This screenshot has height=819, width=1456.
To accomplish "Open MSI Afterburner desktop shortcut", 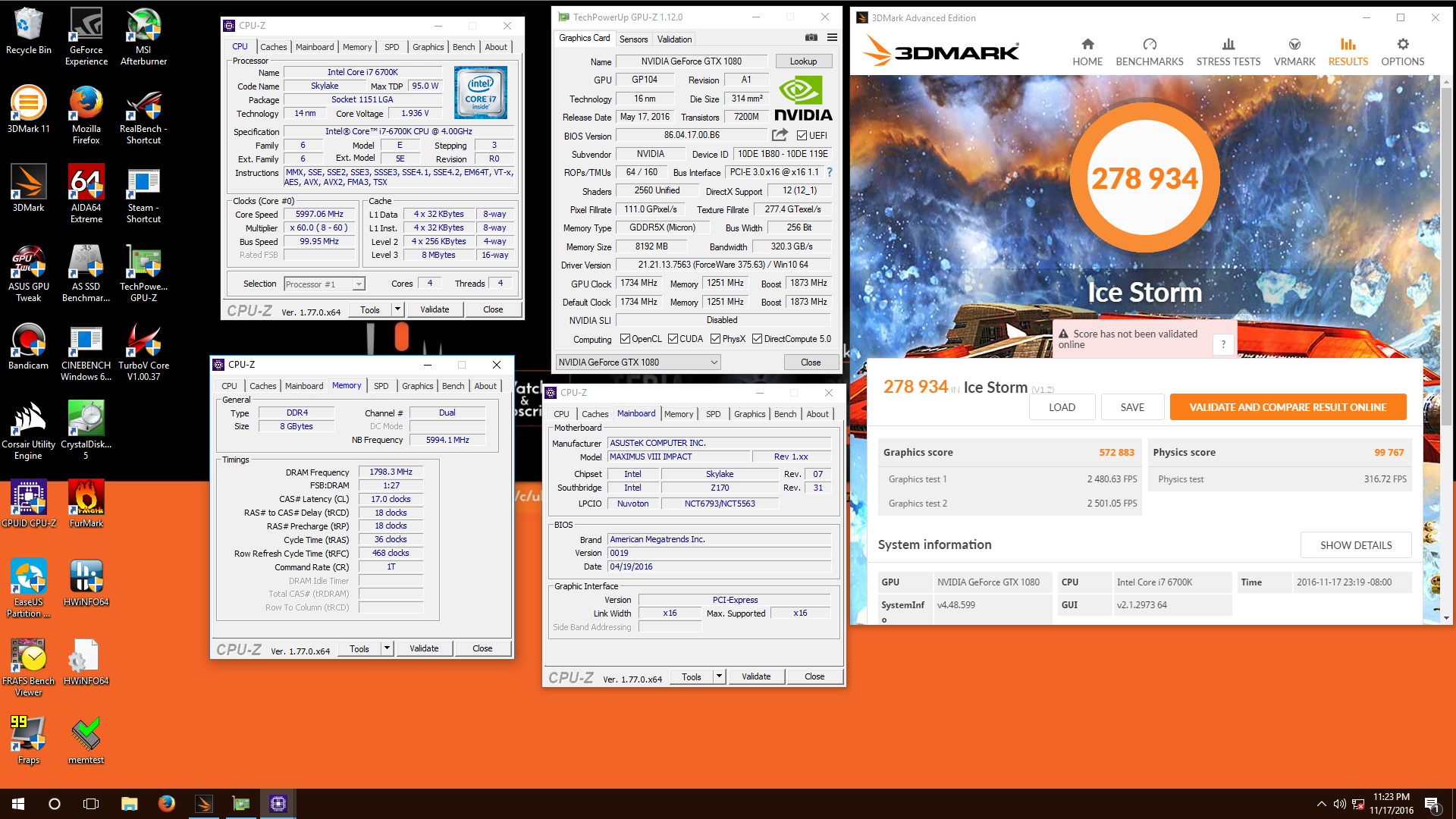I will point(143,36).
